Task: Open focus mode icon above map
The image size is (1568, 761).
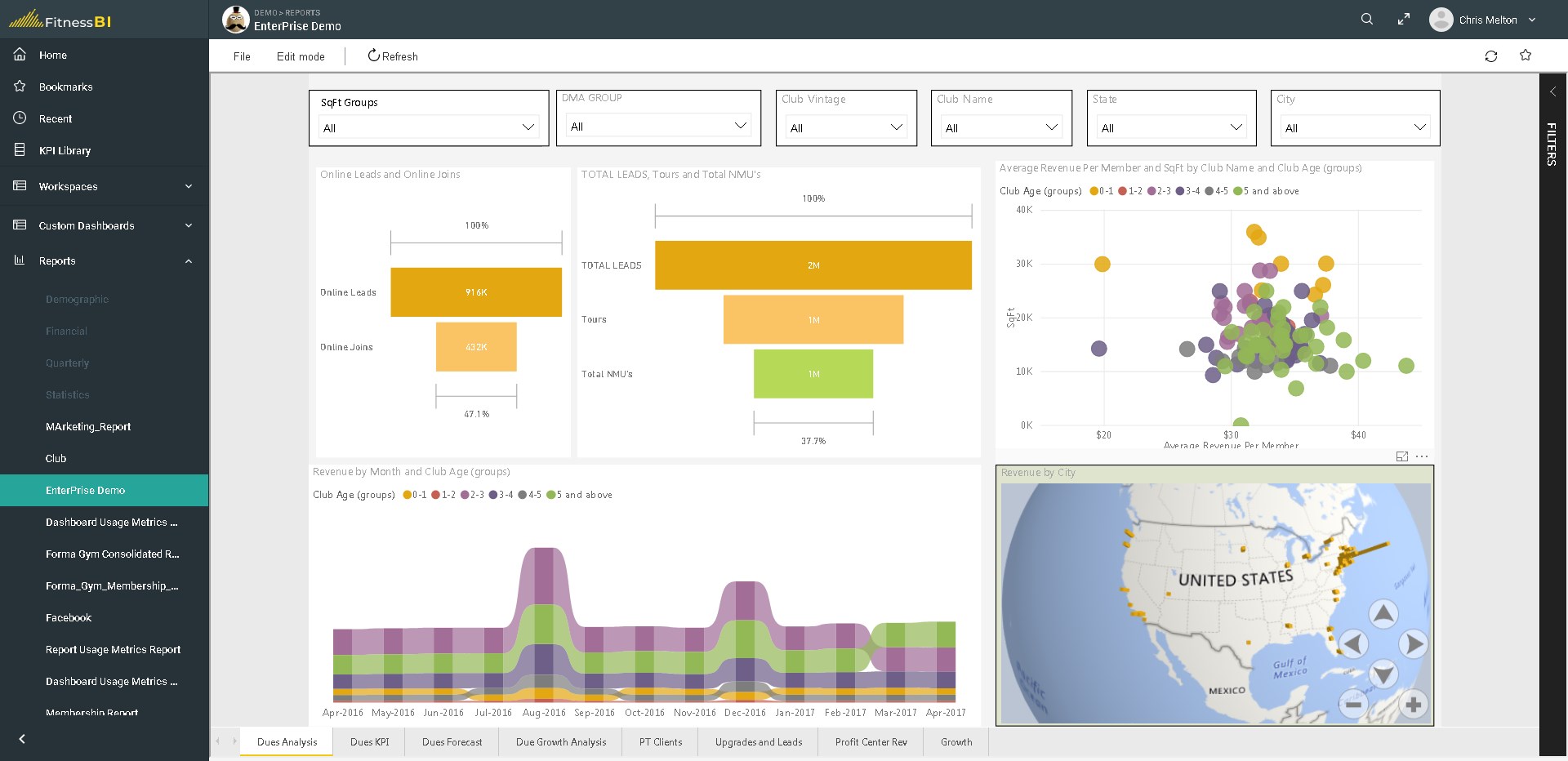Action: tap(1402, 456)
